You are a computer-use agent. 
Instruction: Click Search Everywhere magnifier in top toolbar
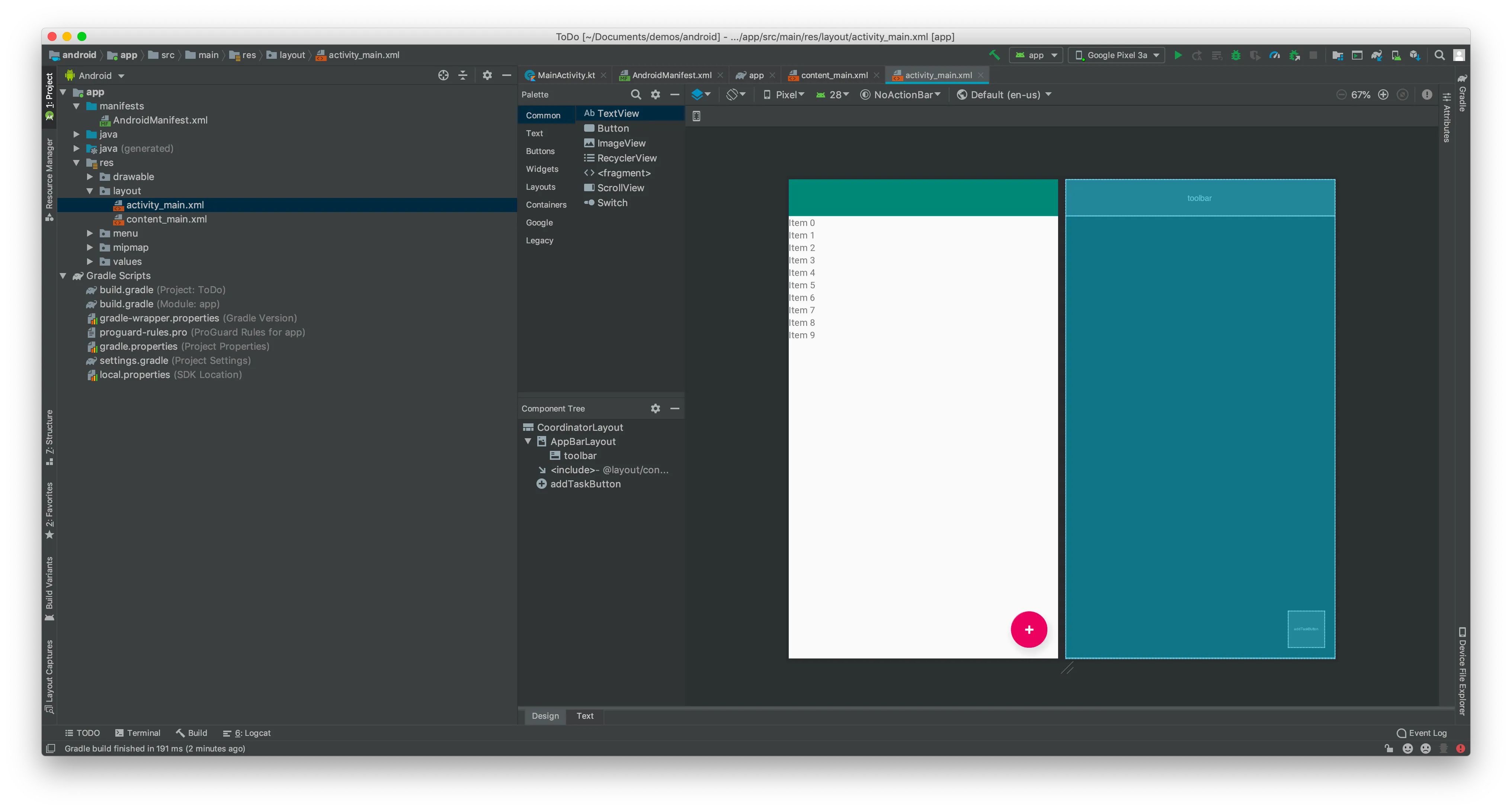(1439, 55)
